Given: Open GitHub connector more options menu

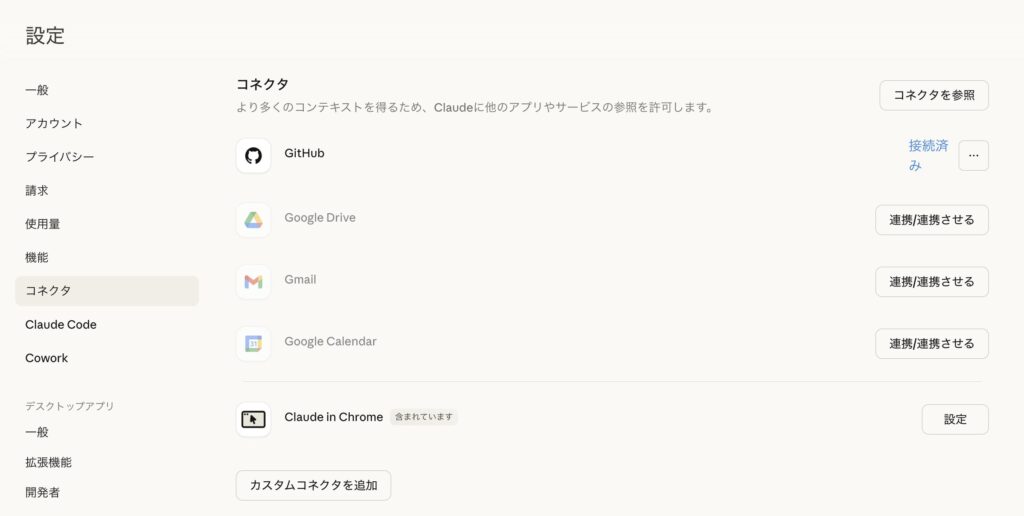Looking at the screenshot, I should pyautogui.click(x=973, y=156).
